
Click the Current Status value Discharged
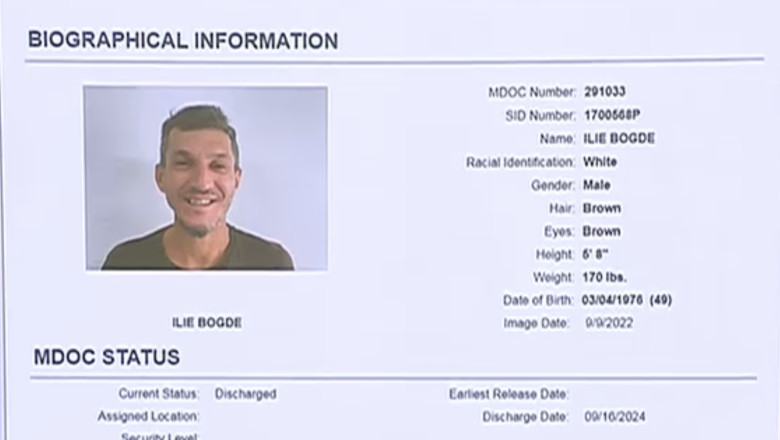pos(245,394)
